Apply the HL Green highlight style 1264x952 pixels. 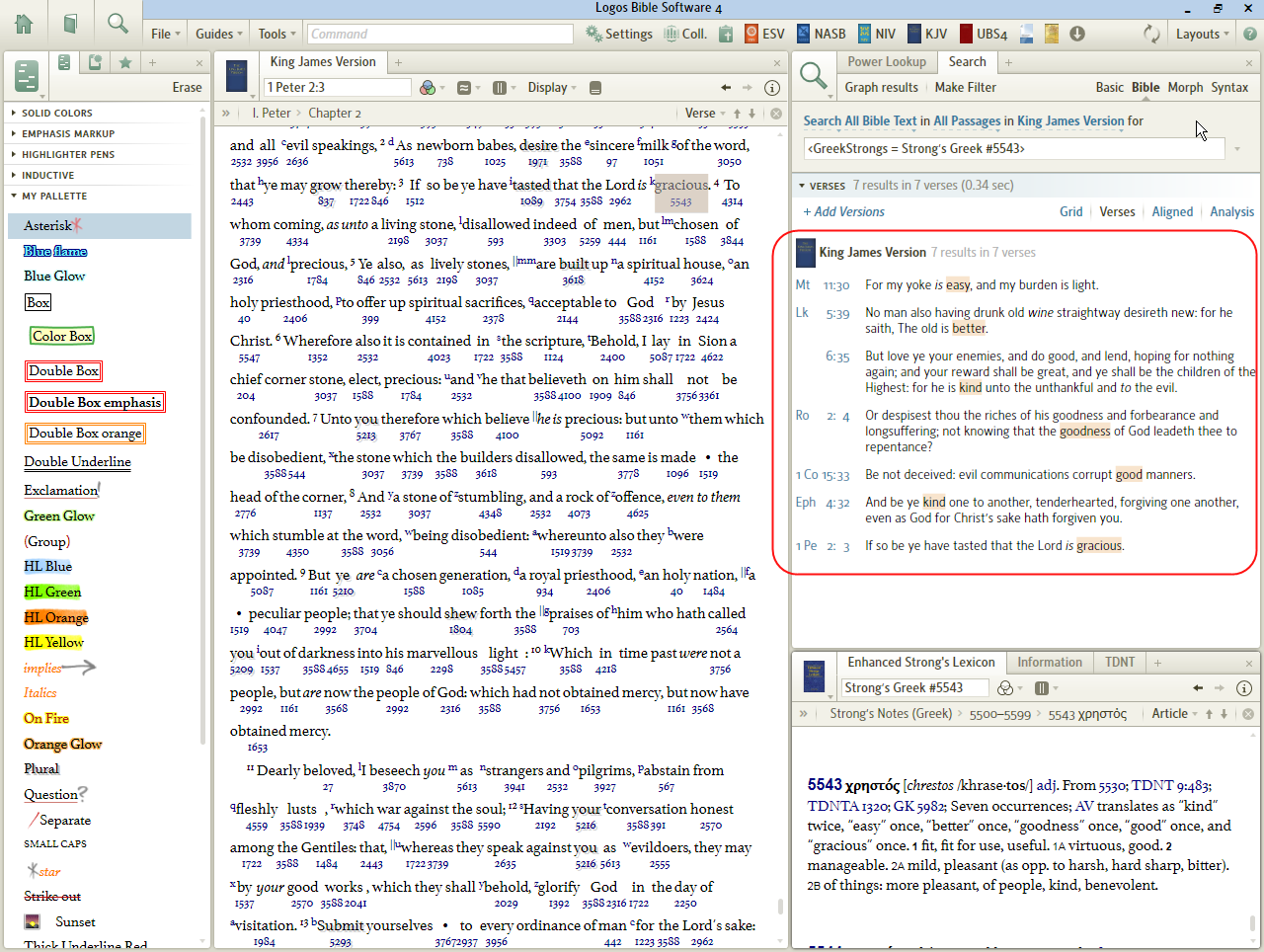pos(52,593)
